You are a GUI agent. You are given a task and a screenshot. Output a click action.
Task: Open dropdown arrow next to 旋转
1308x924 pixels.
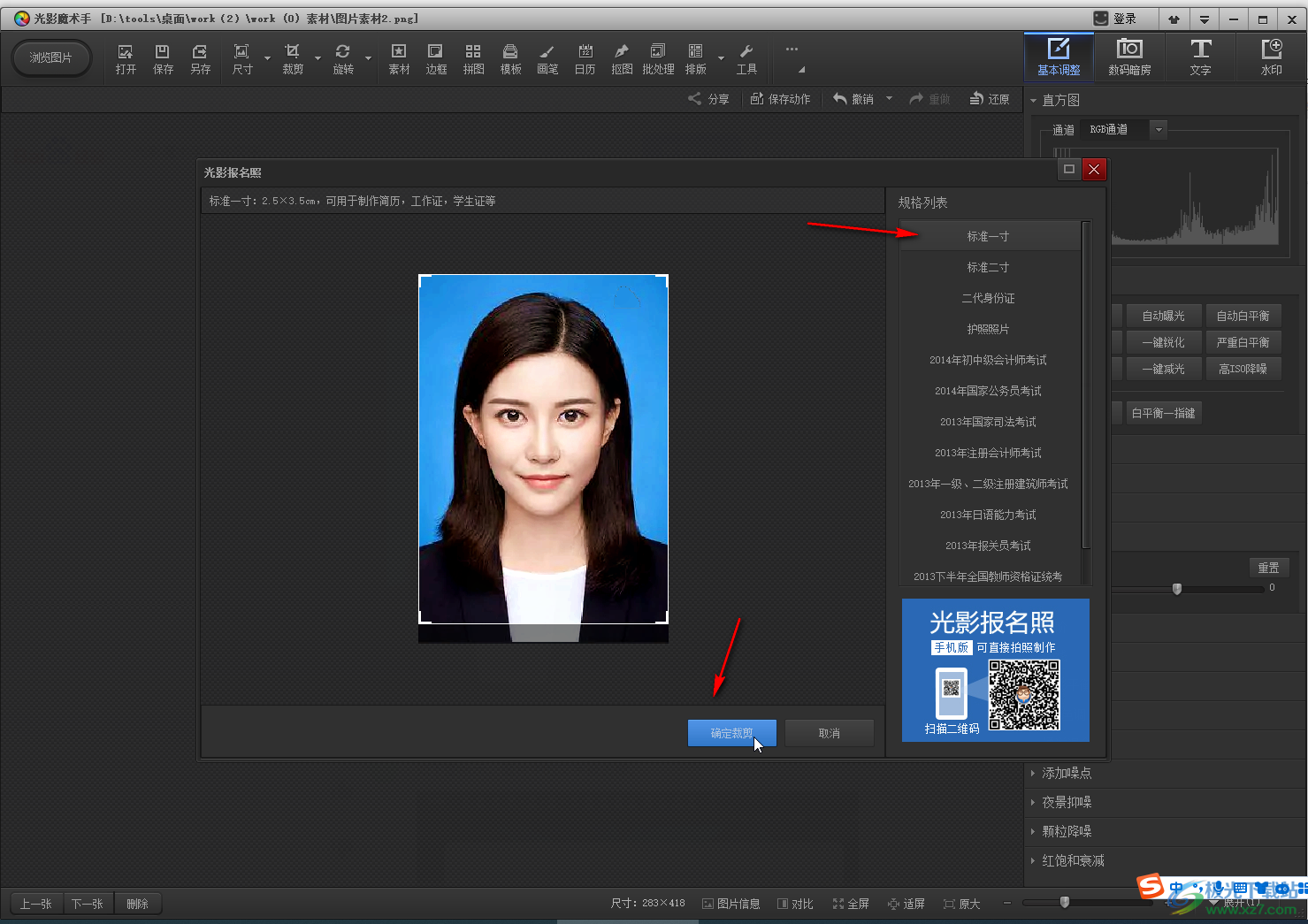(x=368, y=58)
